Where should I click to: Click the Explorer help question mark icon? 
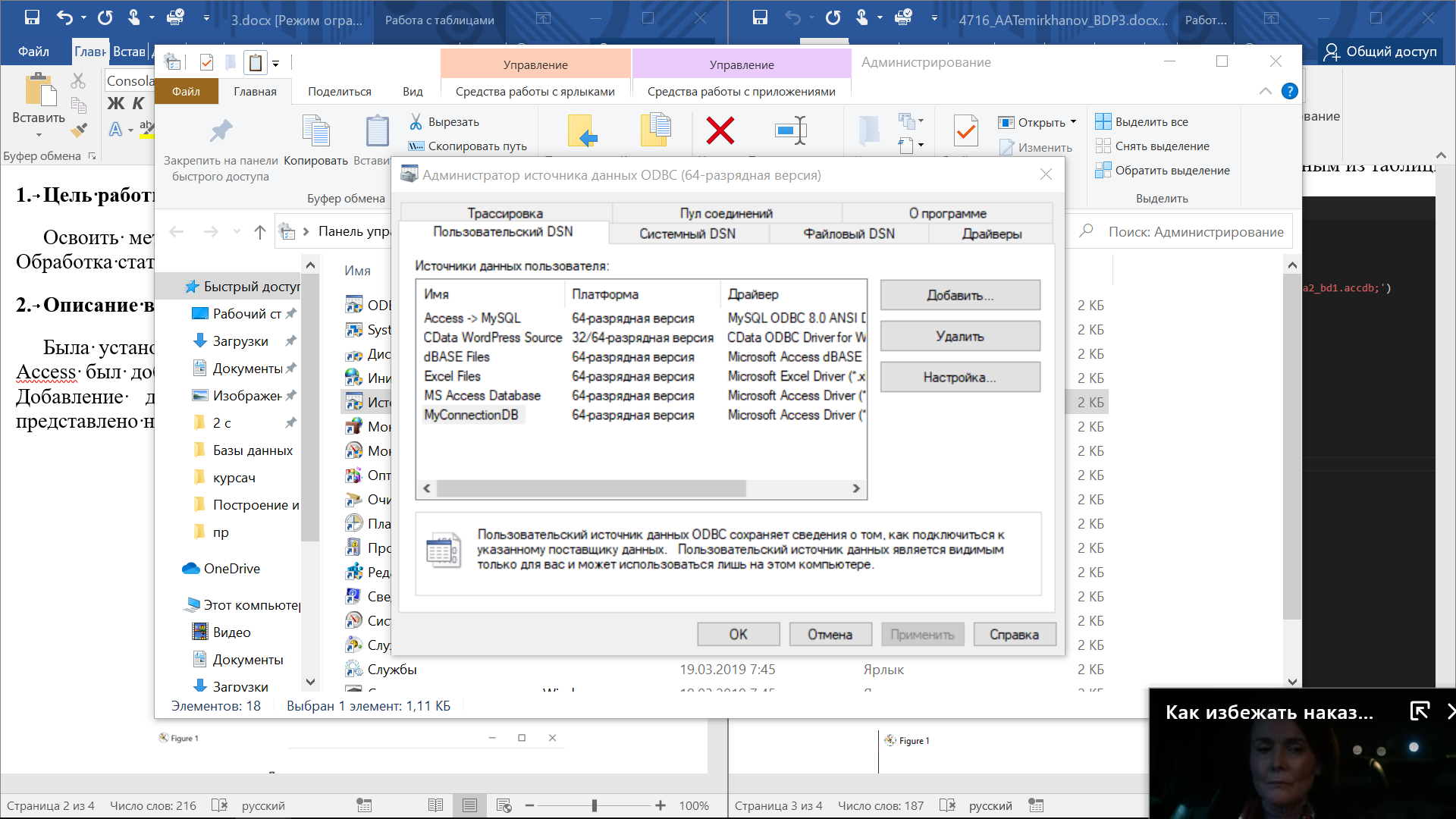pos(1289,91)
